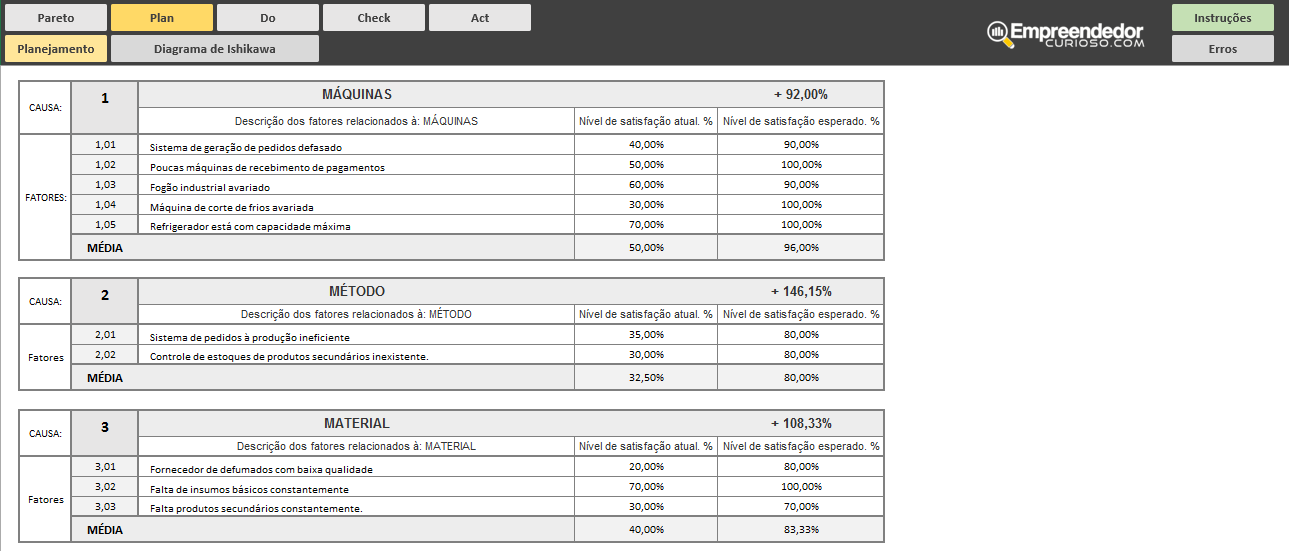
Task: Select the MÁQUINAS cause header
Action: [356, 95]
